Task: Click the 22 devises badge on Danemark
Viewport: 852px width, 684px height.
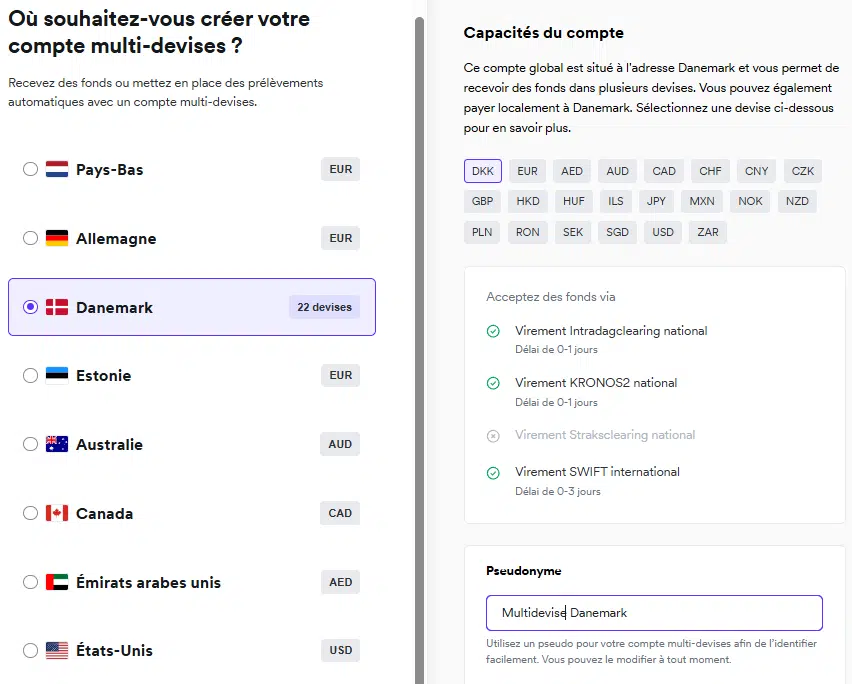Action: coord(324,307)
